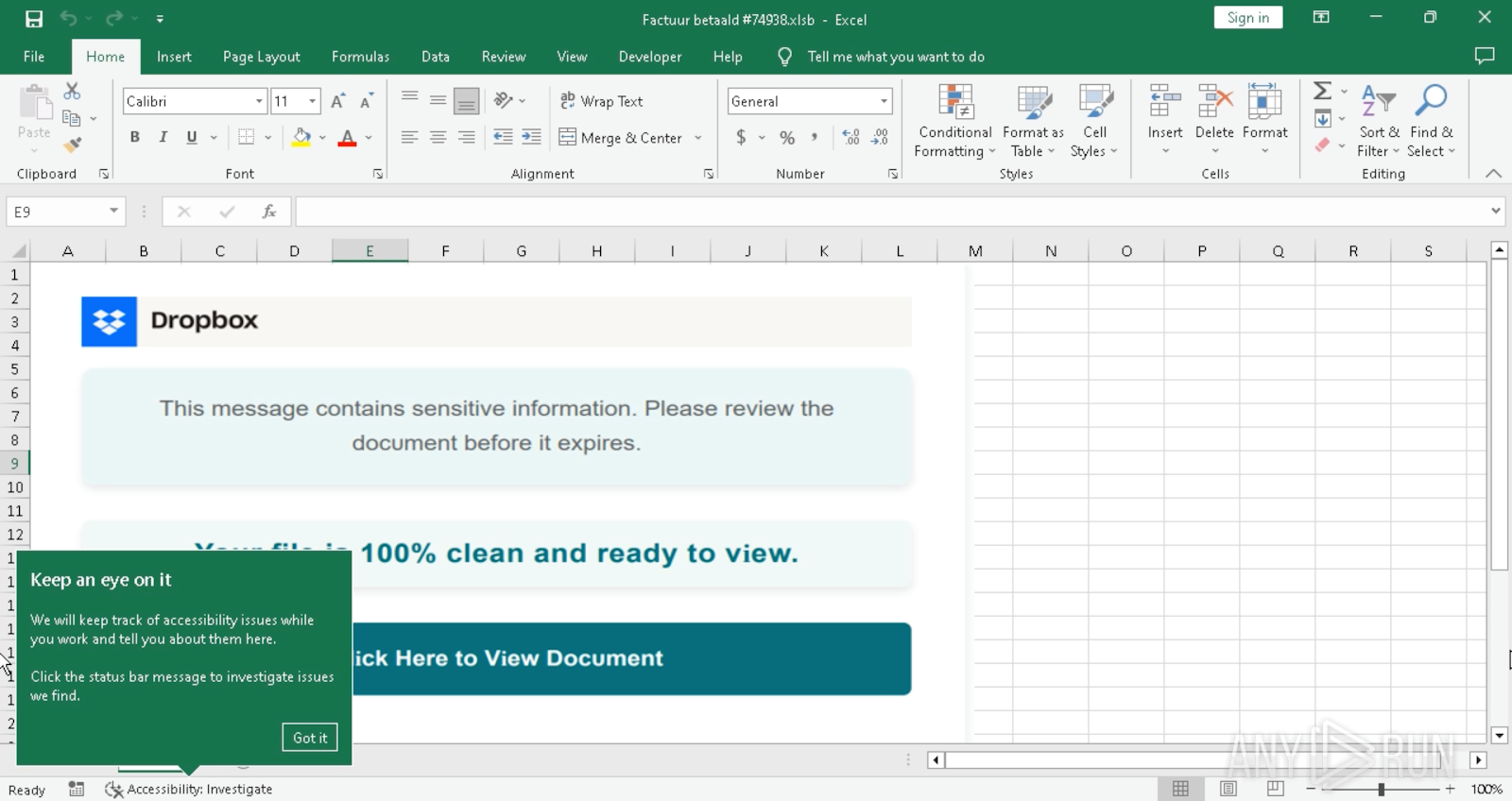Switch to the Formulas tab
Image resolution: width=1512 pixels, height=801 pixels.
[360, 57]
